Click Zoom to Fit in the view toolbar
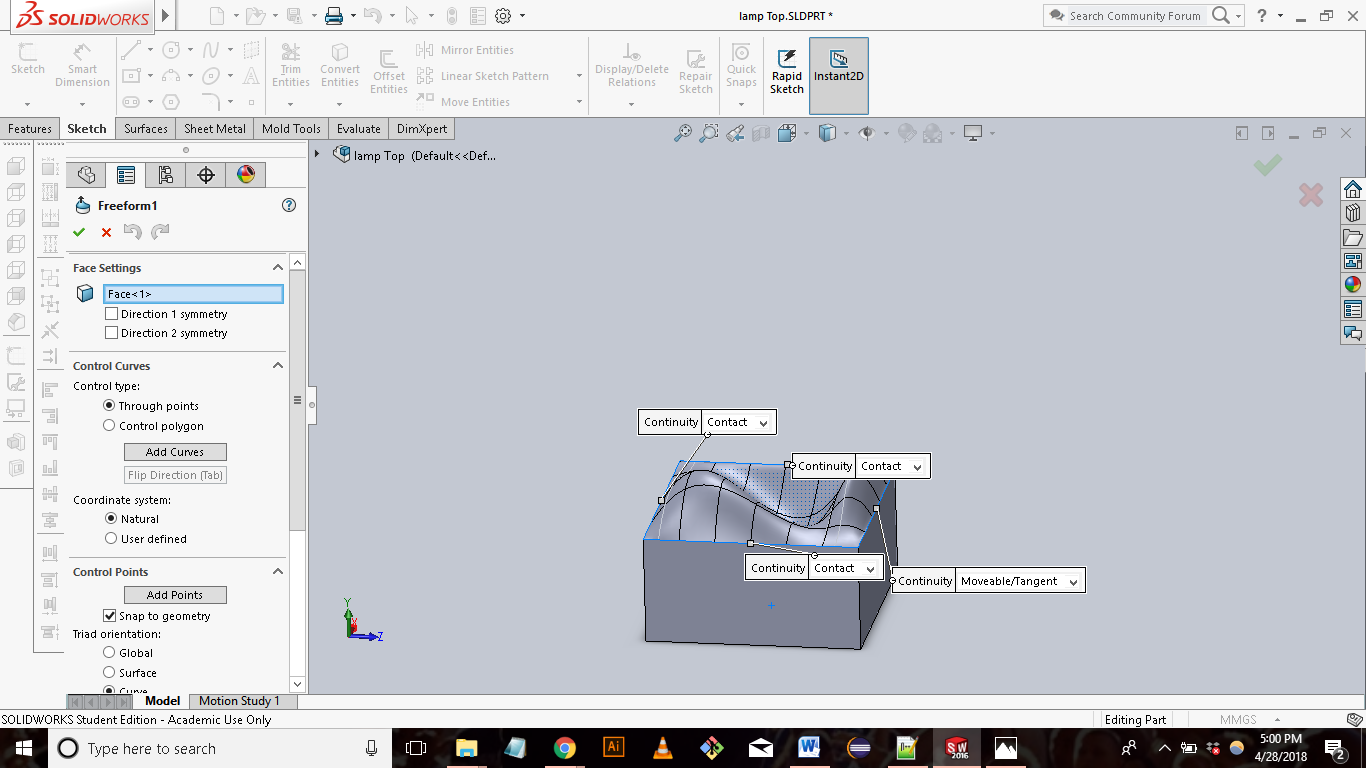The width and height of the screenshot is (1366, 768). 683,133
